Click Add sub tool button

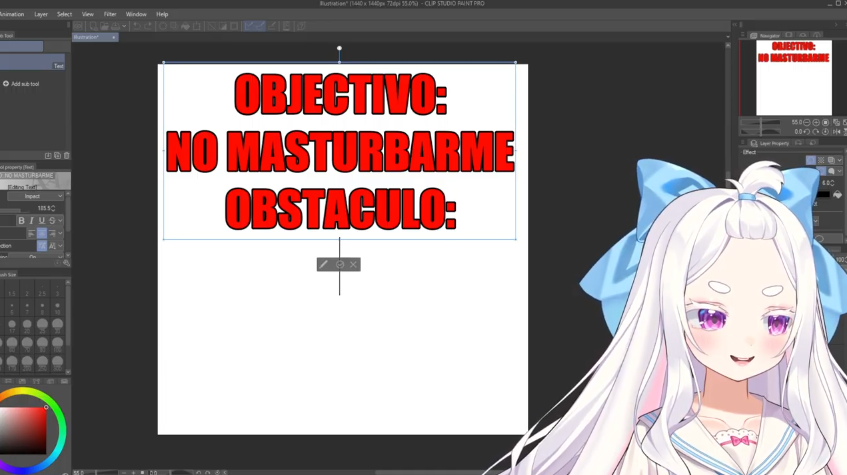click(21, 84)
